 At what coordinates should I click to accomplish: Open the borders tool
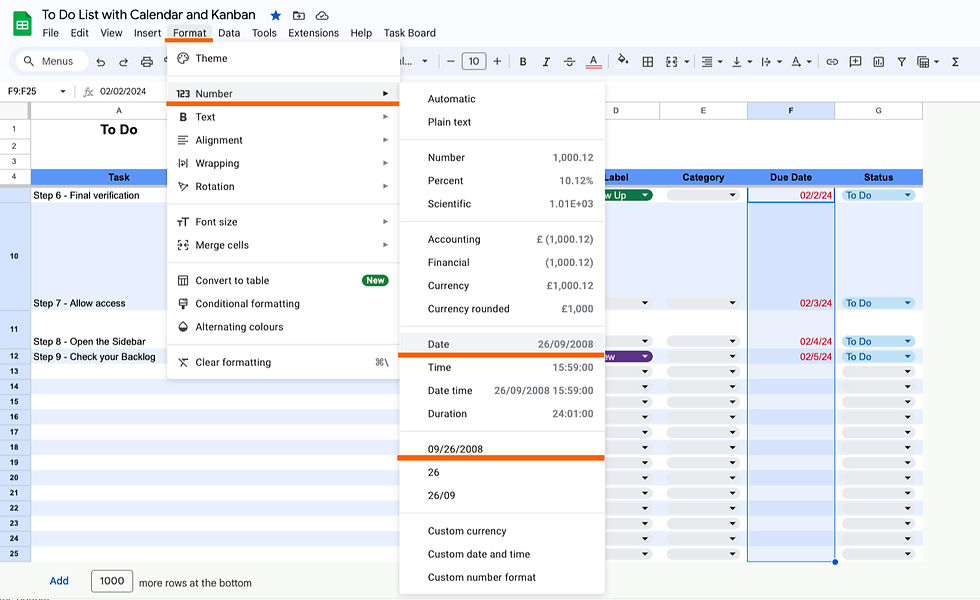tap(648, 61)
